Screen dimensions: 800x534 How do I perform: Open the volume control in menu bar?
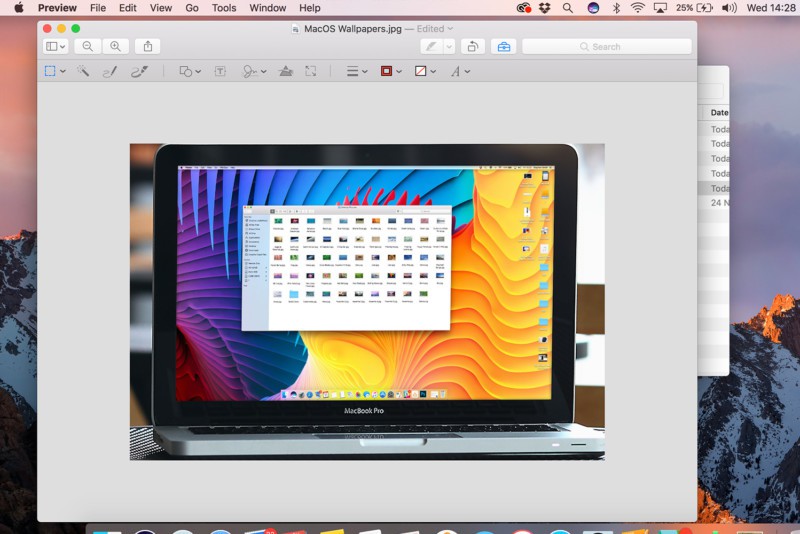pos(730,8)
